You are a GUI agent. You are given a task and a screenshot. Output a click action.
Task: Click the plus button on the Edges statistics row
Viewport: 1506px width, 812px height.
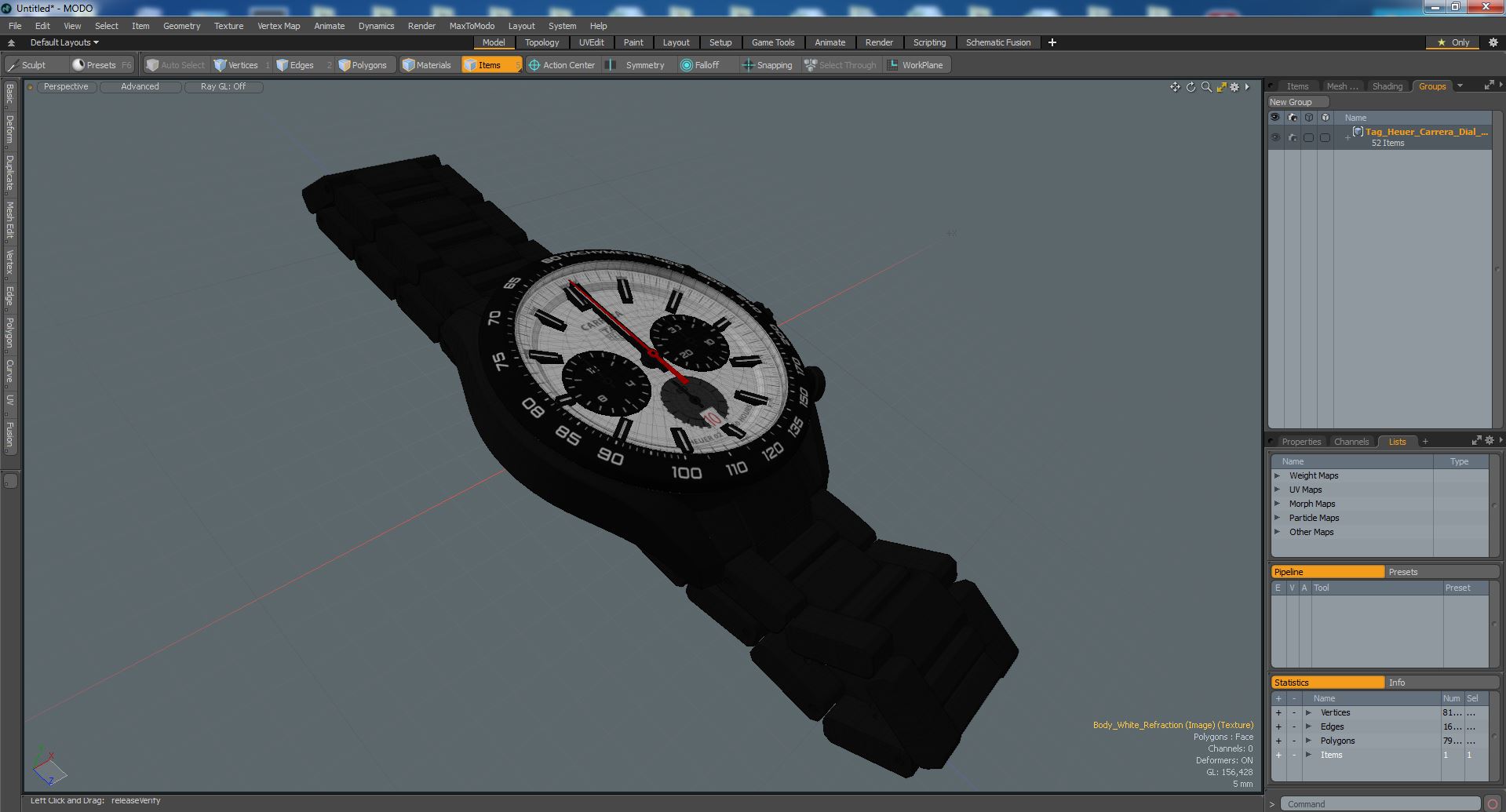1278,726
